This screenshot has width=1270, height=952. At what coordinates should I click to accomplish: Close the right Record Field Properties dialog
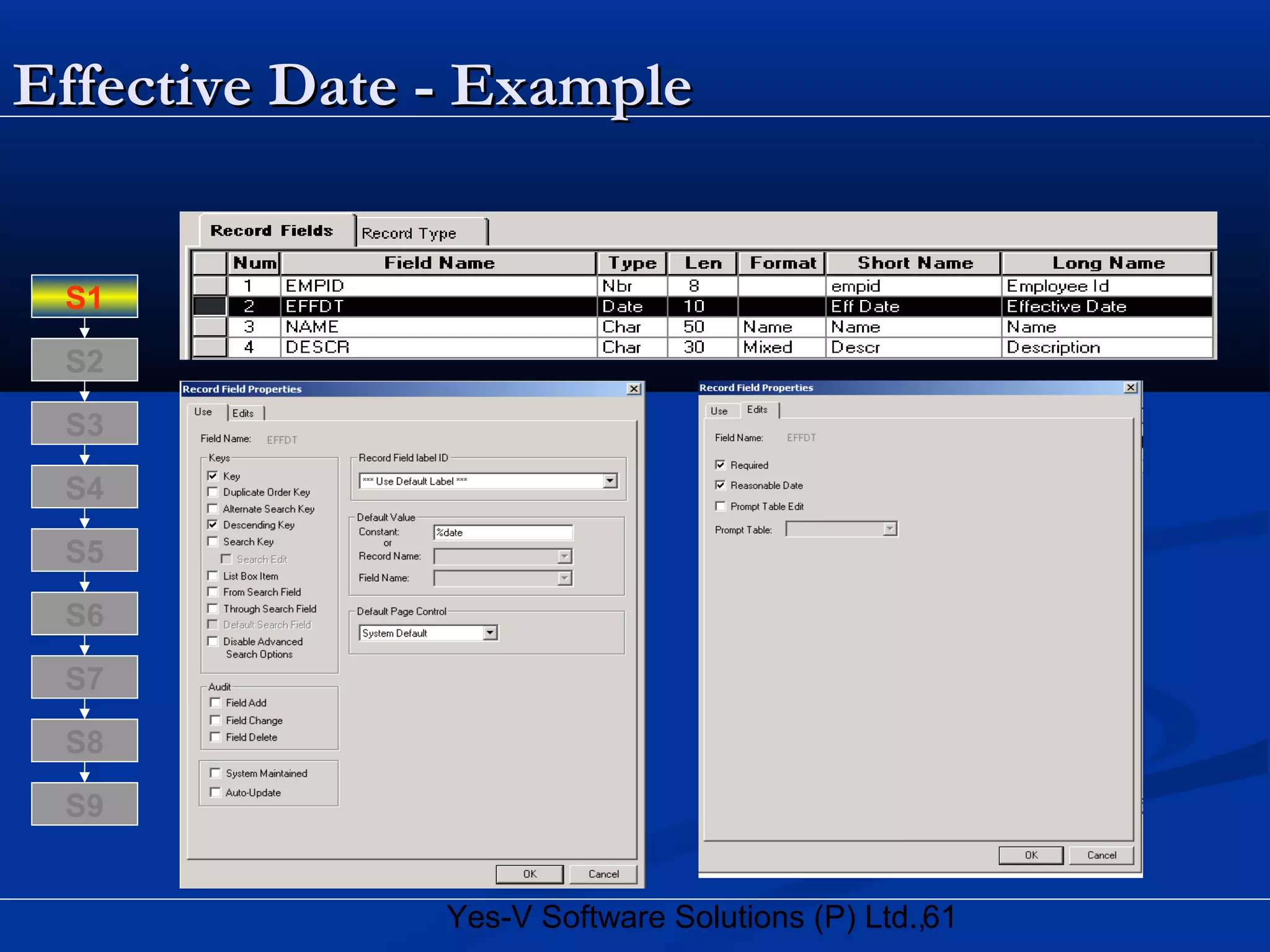pyautogui.click(x=1130, y=387)
